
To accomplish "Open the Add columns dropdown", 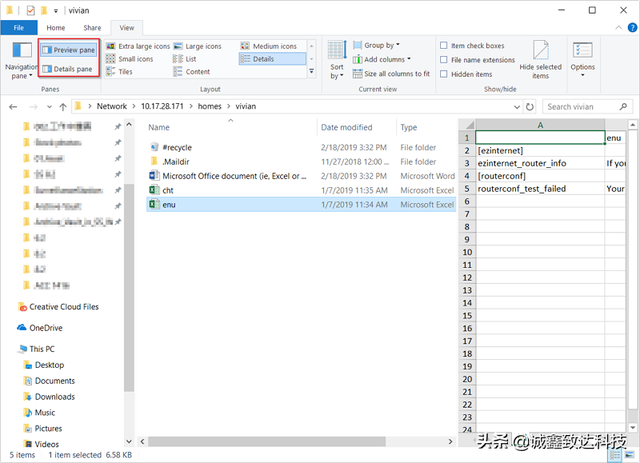I will pyautogui.click(x=382, y=59).
